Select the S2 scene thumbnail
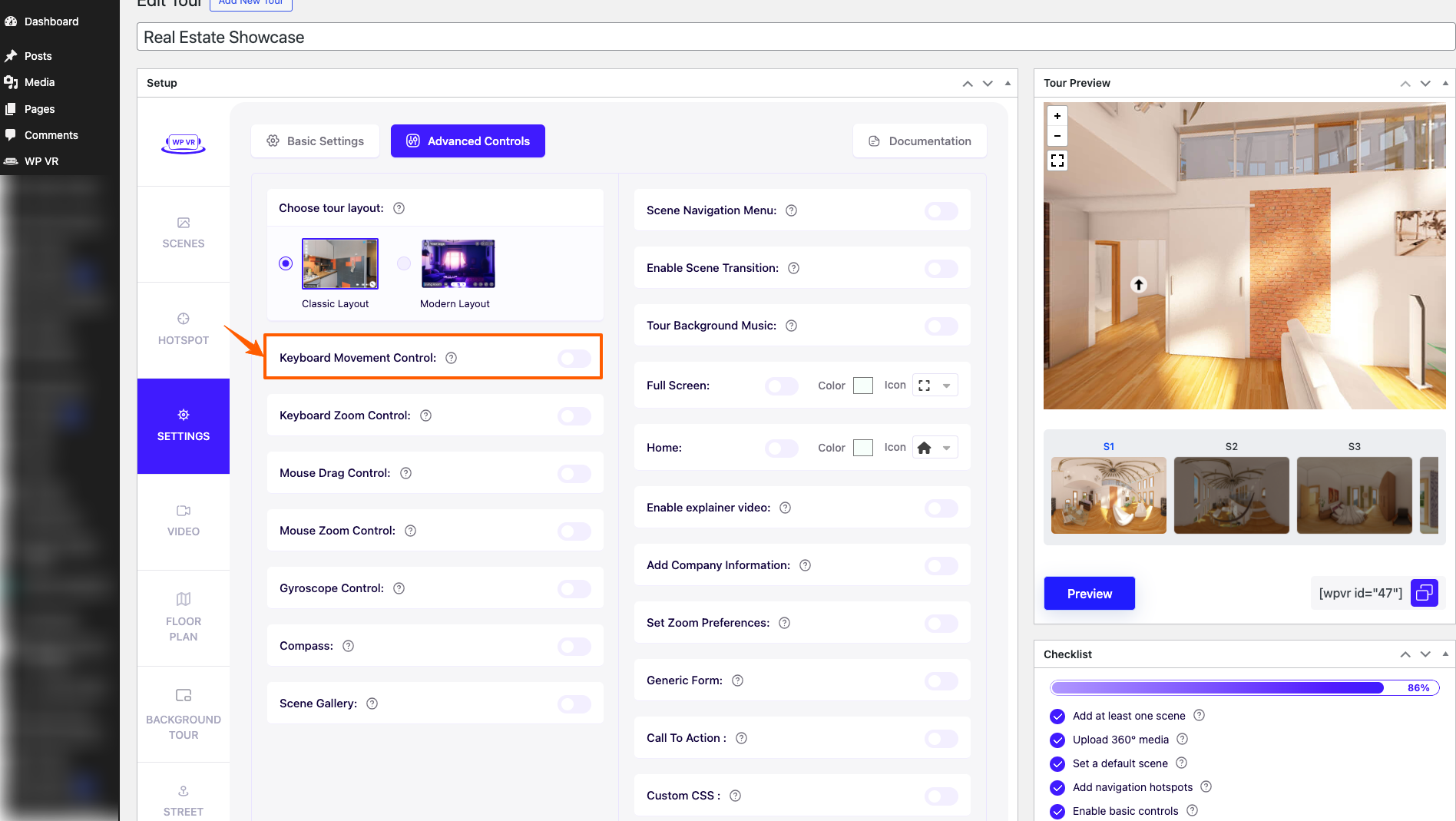The width and height of the screenshot is (1456, 821). pos(1231,495)
